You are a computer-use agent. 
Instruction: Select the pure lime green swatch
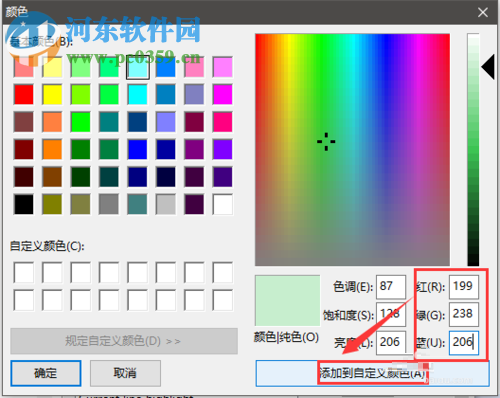[x=81, y=122]
